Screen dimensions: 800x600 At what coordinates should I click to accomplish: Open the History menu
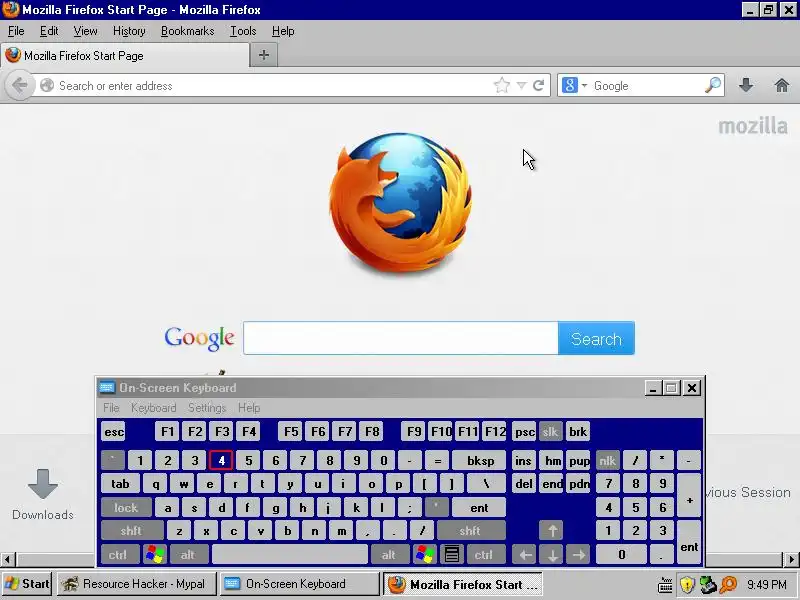pos(129,31)
